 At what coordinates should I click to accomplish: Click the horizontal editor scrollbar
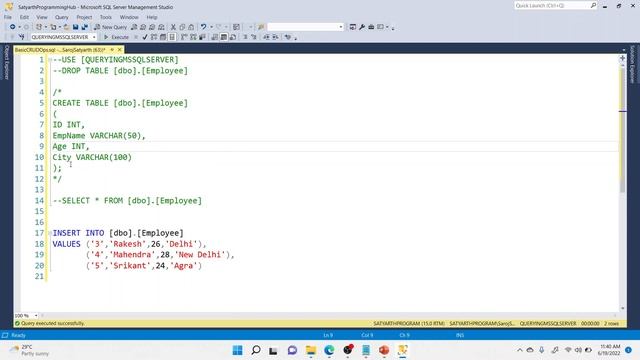tap(329, 316)
